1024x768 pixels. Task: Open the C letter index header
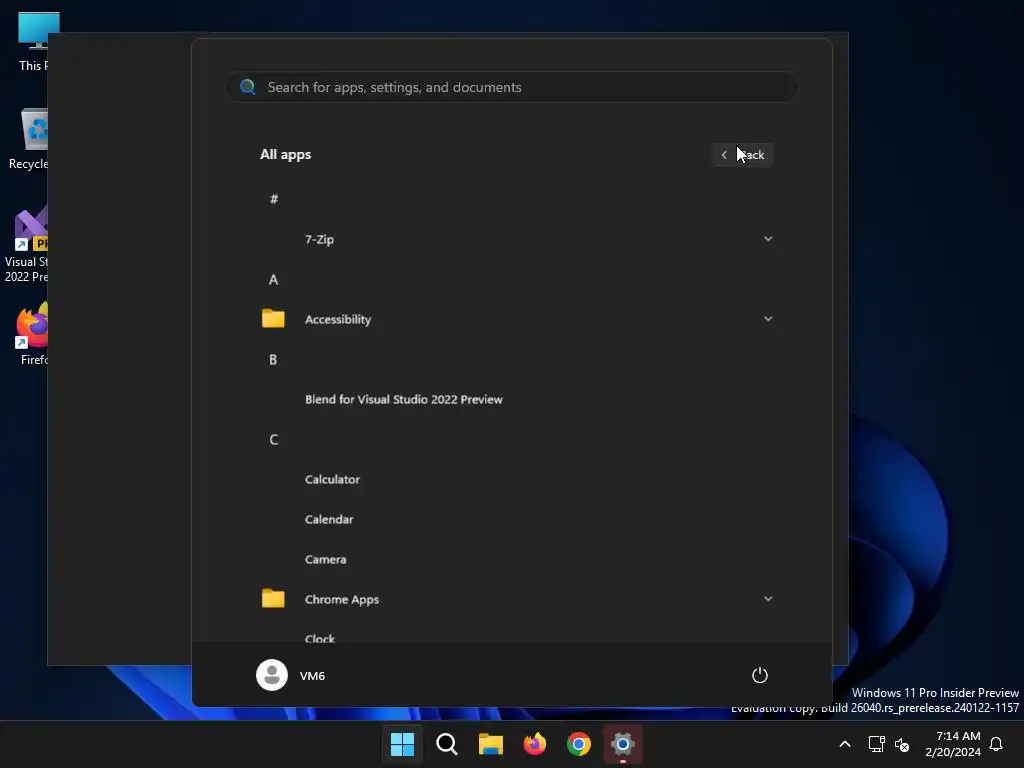pyautogui.click(x=274, y=440)
